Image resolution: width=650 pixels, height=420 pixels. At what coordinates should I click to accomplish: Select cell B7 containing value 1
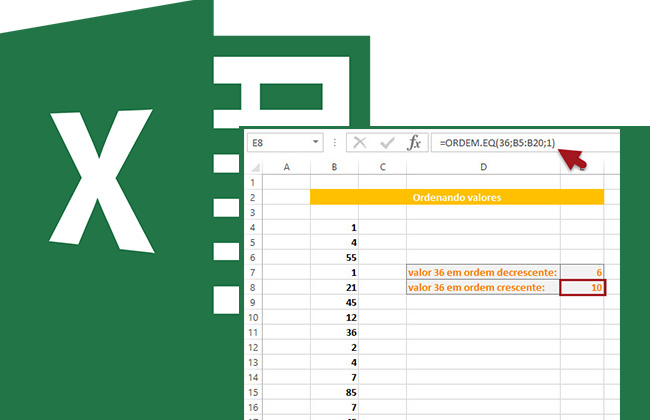334,272
